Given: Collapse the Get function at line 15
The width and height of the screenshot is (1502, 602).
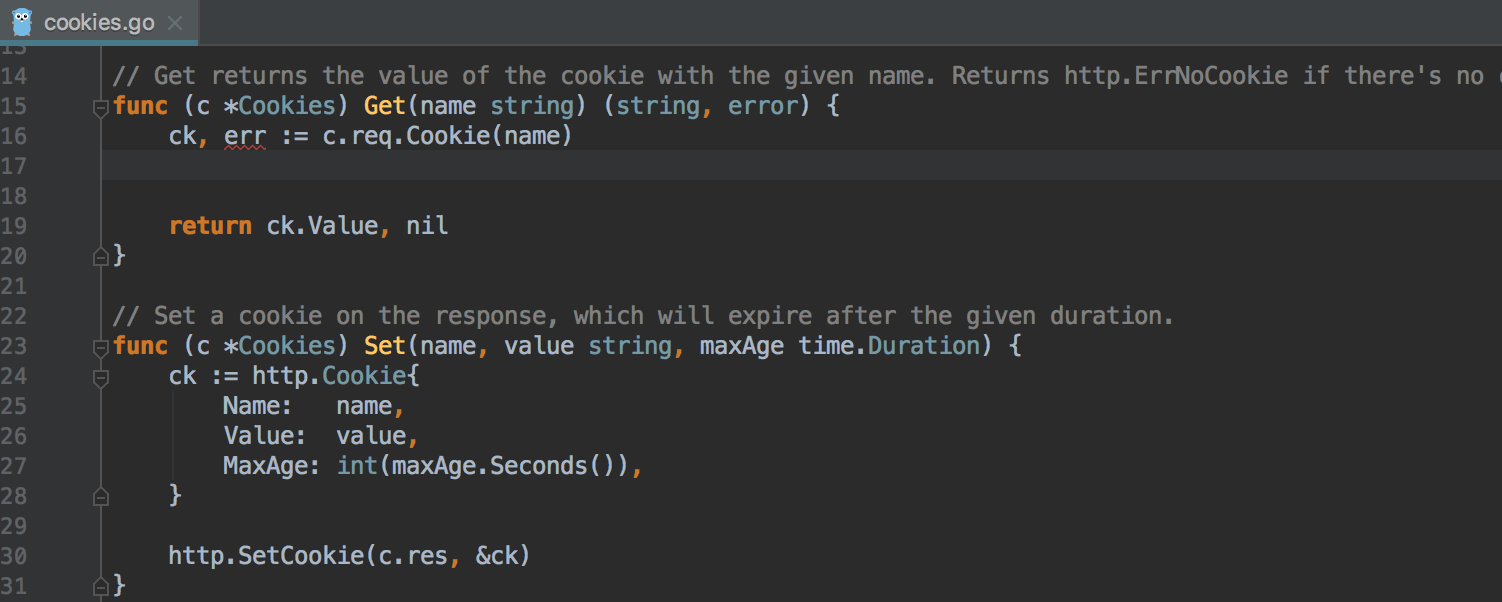Looking at the screenshot, I should click(100, 107).
